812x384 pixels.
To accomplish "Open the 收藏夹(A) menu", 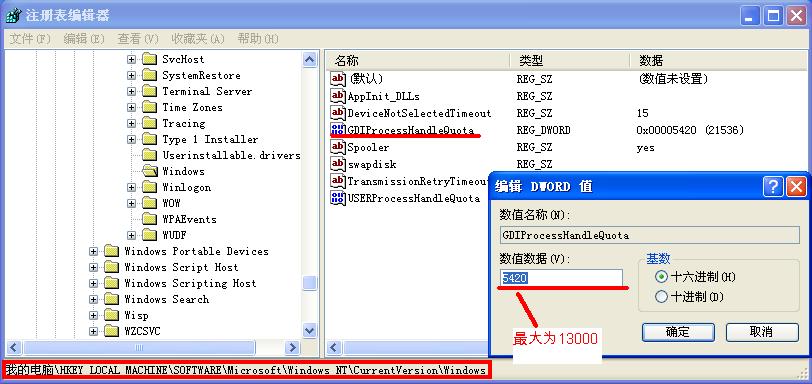I will (198, 39).
